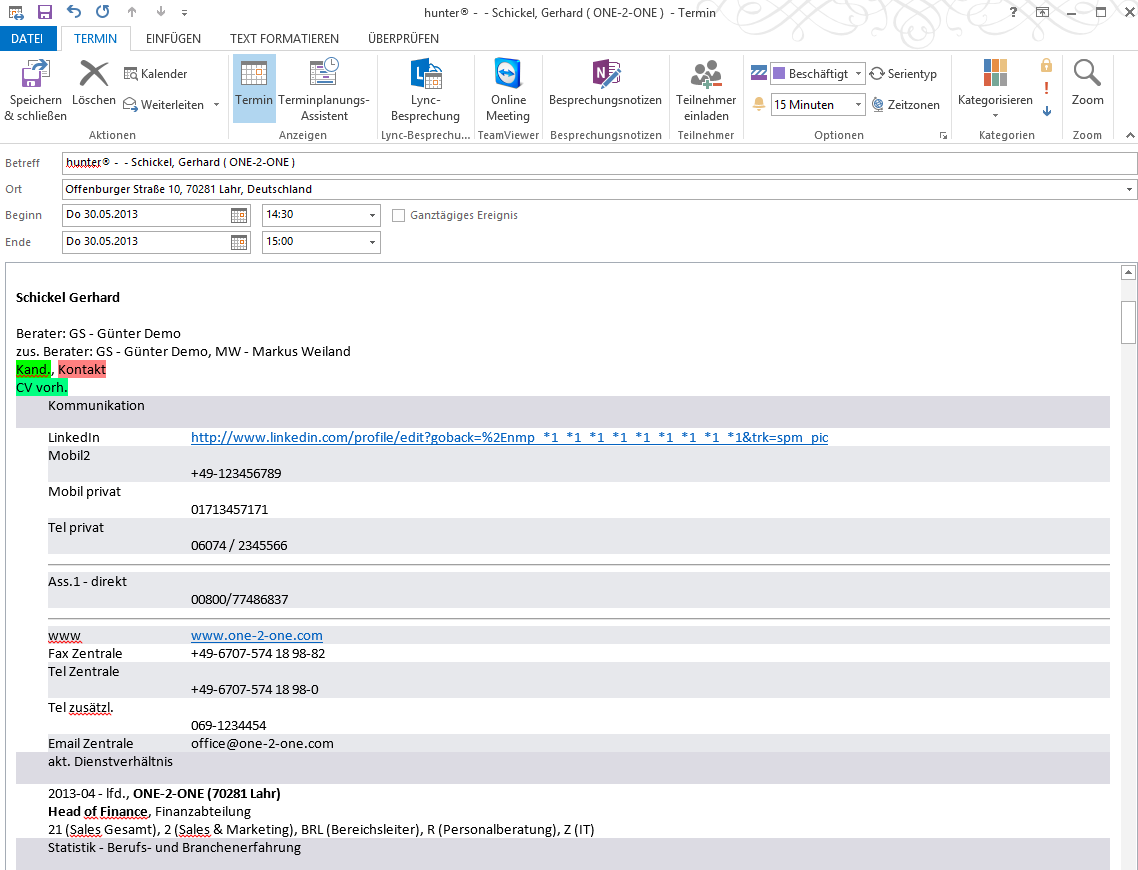Click Teilnehmer einladen icon
This screenshot has height=870, width=1138.
pyautogui.click(x=706, y=74)
